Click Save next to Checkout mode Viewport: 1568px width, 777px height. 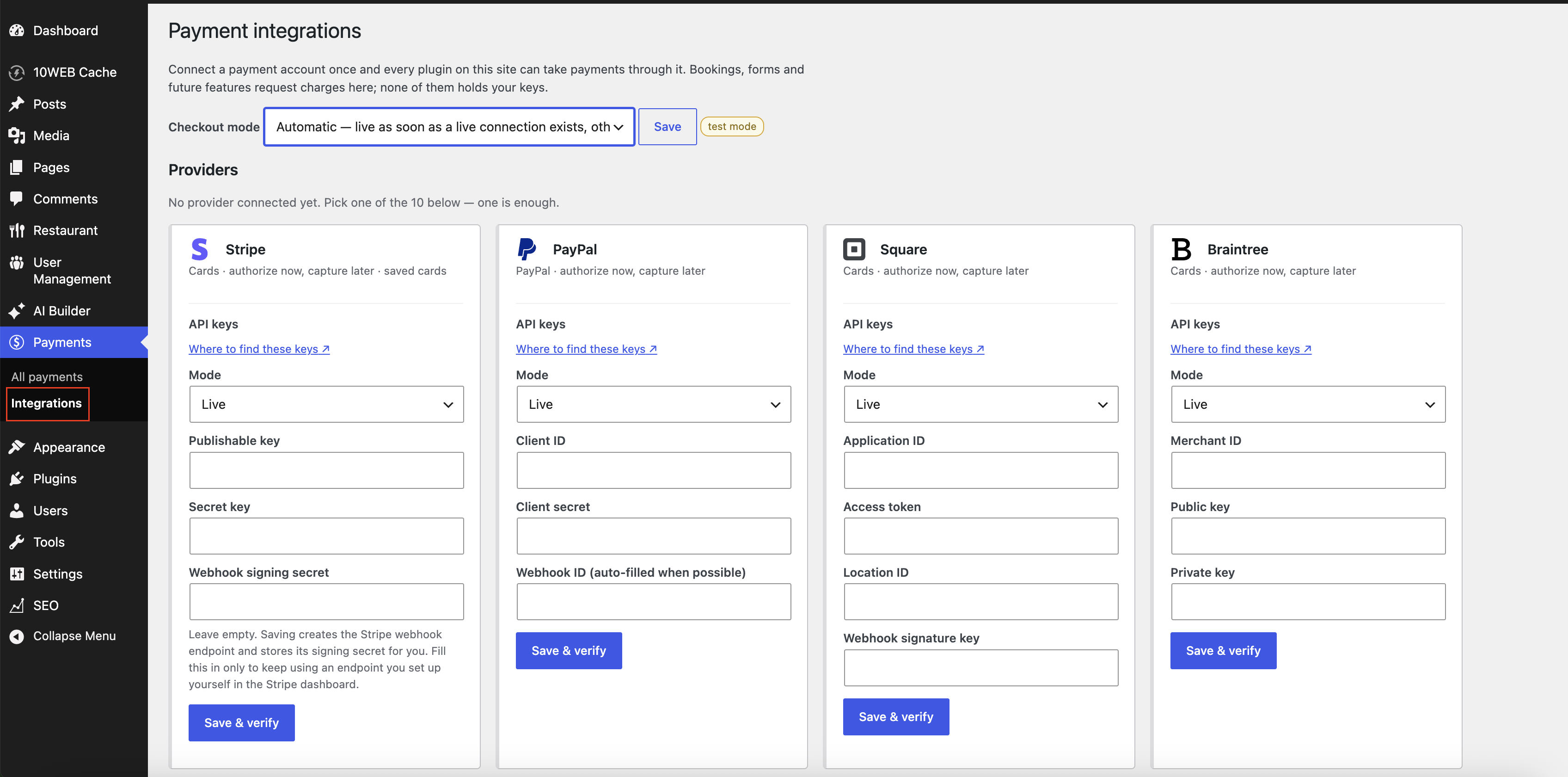click(x=667, y=127)
